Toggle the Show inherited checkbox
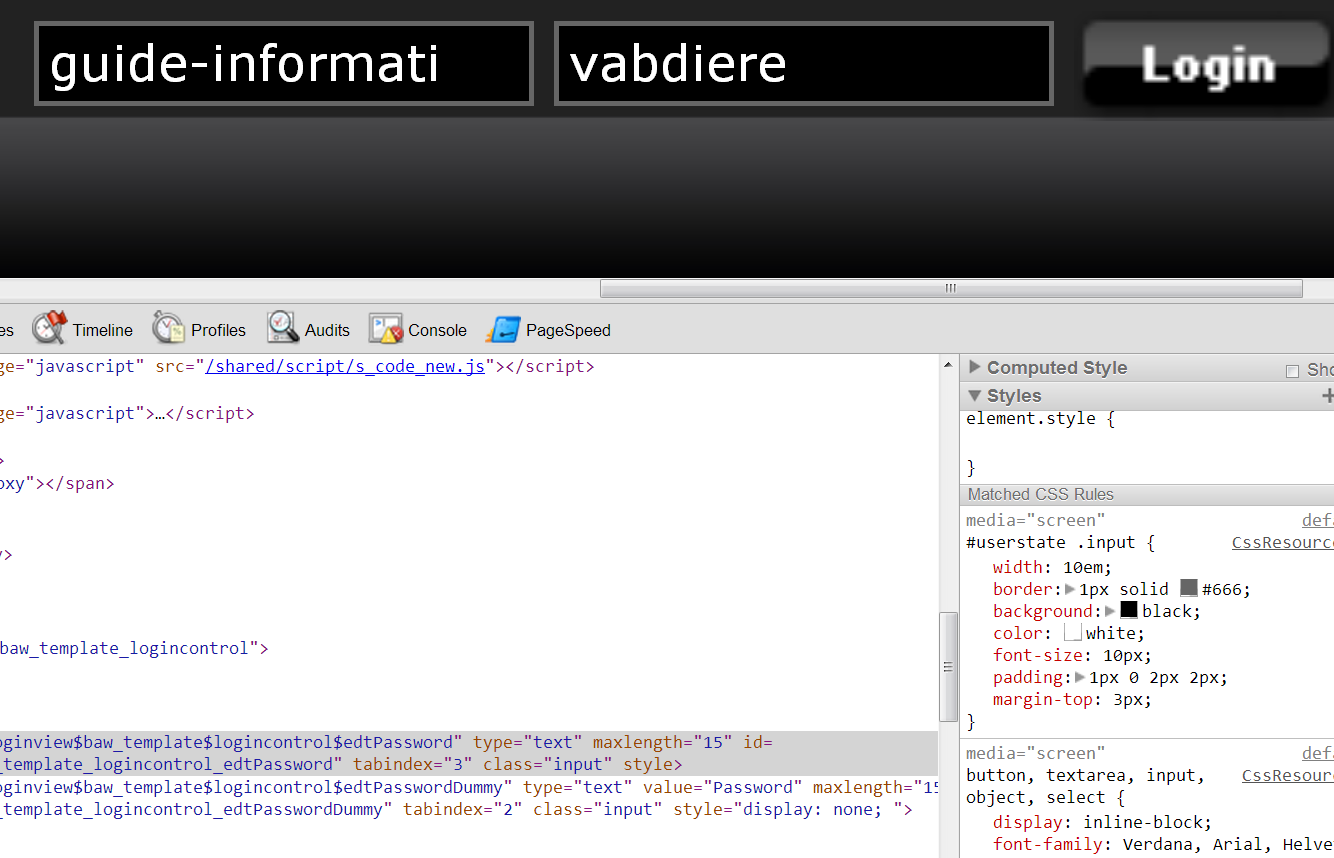1334x858 pixels. [x=1292, y=371]
